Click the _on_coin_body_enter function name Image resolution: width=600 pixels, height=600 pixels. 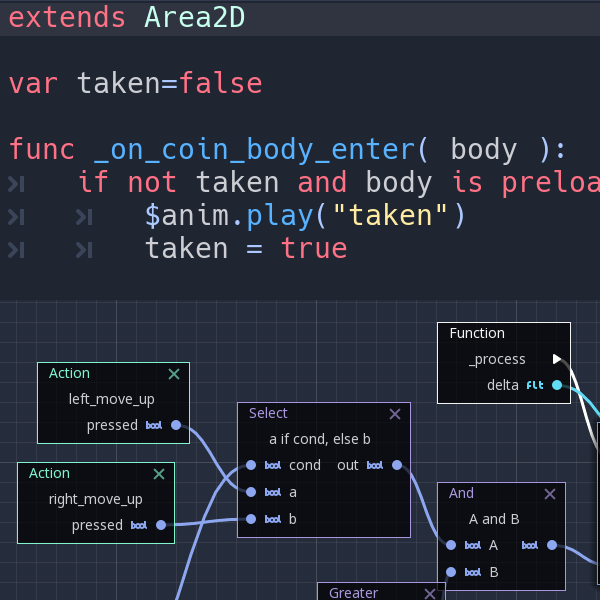[253, 150]
